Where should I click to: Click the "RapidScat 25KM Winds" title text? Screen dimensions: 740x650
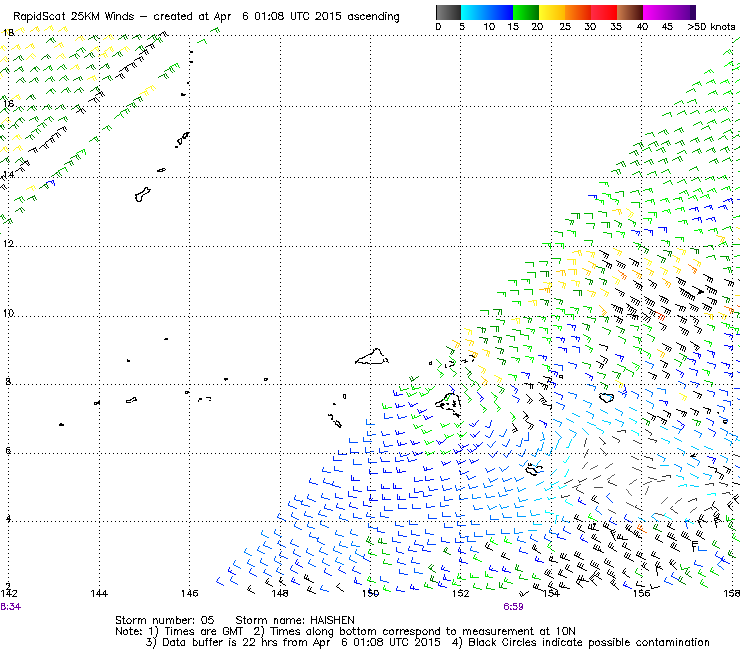pos(74,17)
